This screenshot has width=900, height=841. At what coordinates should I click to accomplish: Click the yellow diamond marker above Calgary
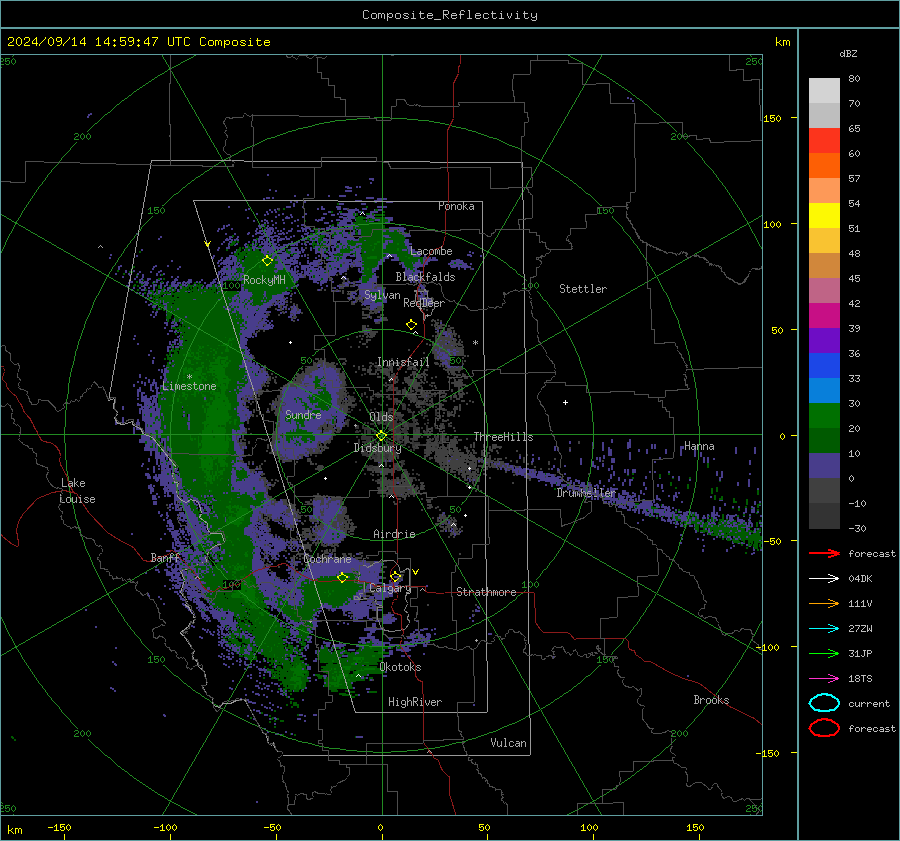(x=395, y=576)
